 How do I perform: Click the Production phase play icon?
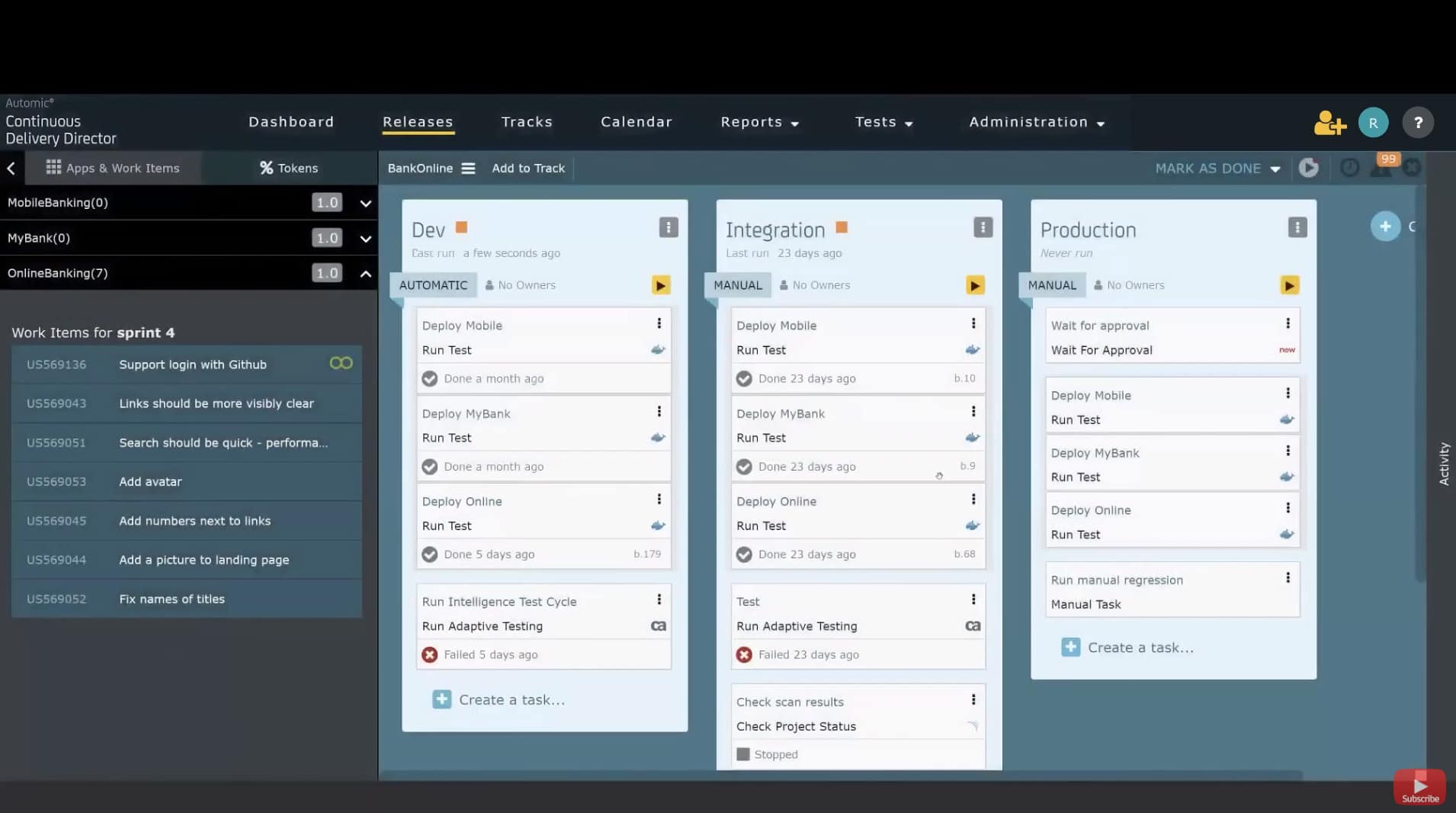(1289, 285)
